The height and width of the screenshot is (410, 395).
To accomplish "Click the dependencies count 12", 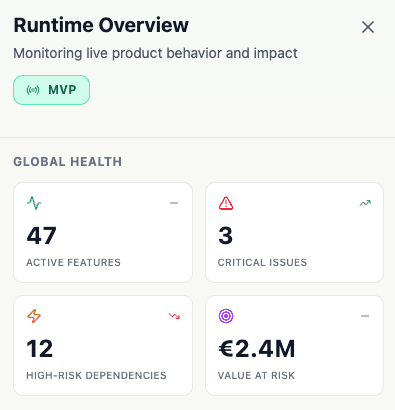I will tap(40, 349).
